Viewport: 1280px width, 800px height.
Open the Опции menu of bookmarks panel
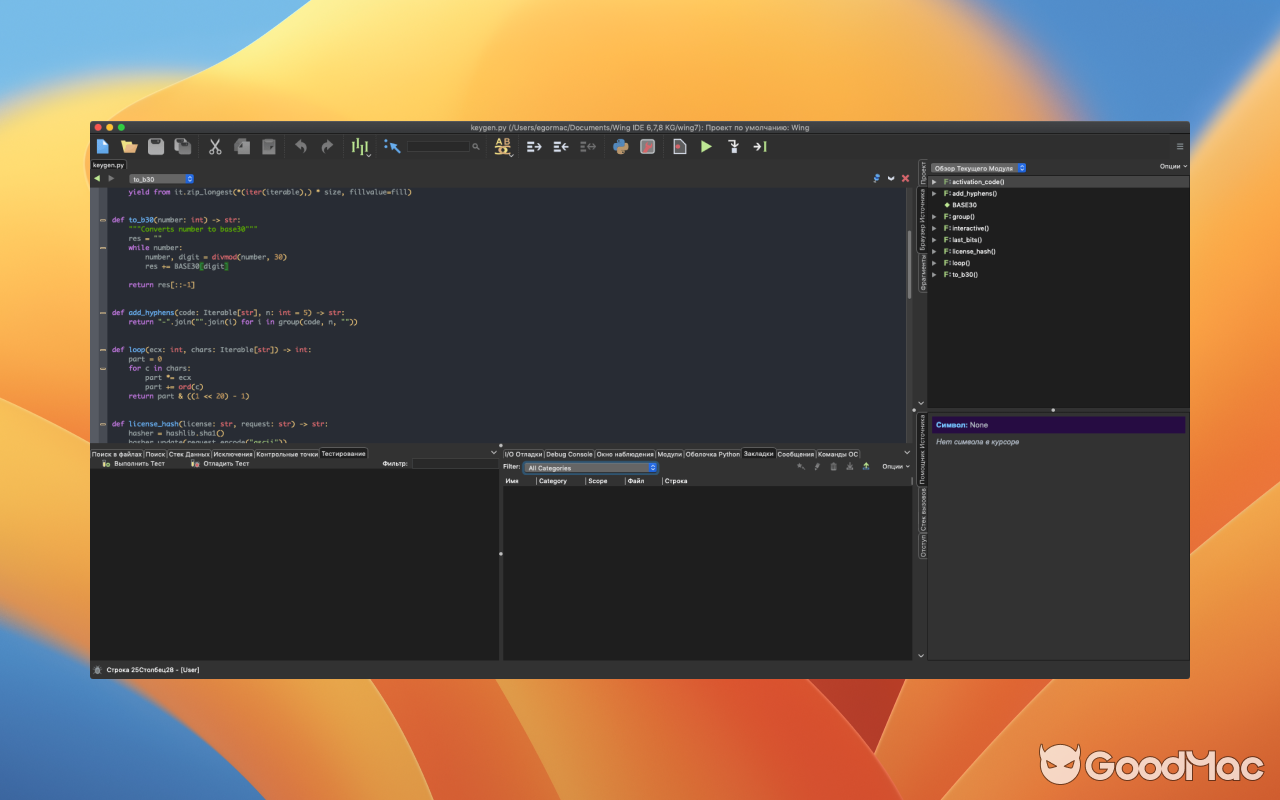[893, 466]
